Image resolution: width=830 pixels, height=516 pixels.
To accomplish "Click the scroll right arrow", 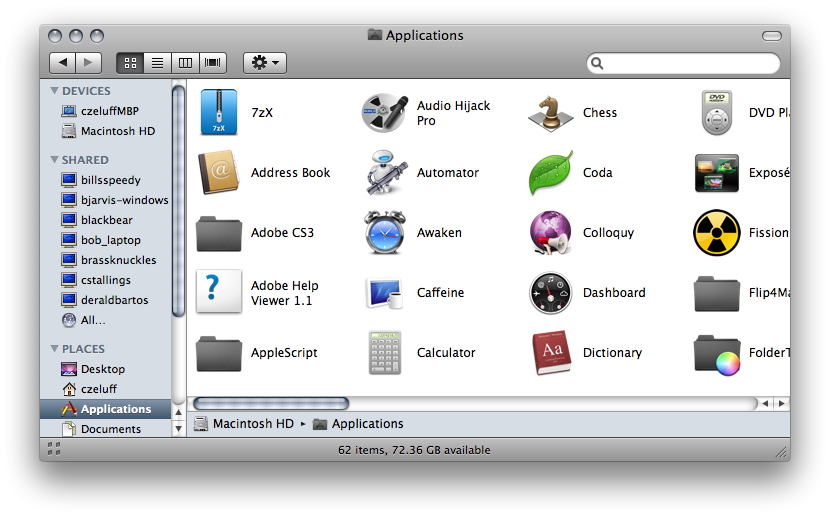I will point(781,404).
